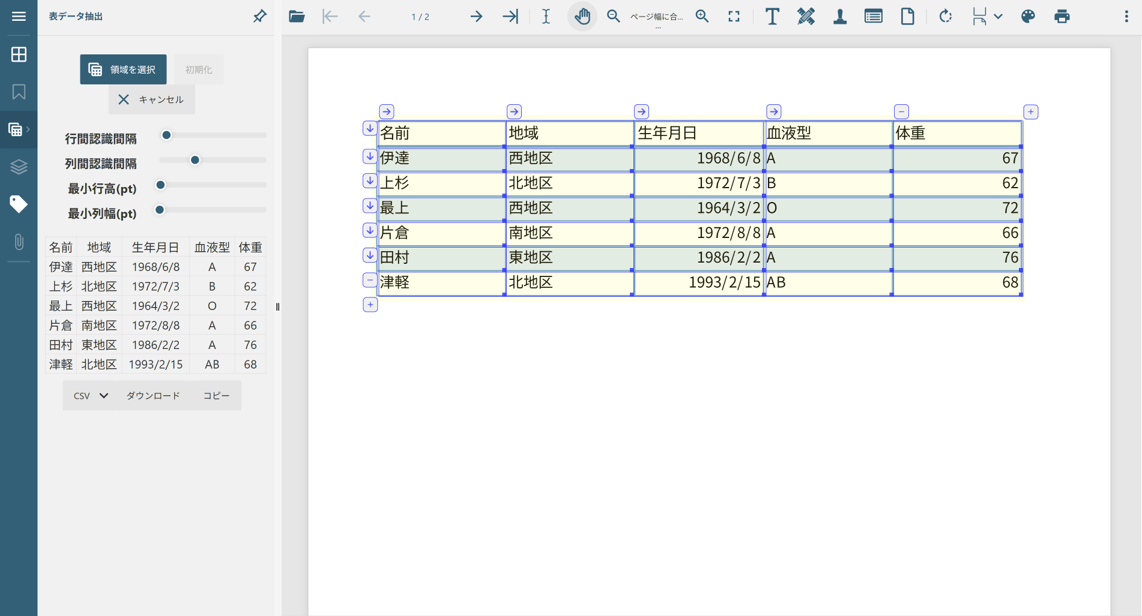Open the page thumbnails panel
The image size is (1142, 616).
click(x=18, y=56)
